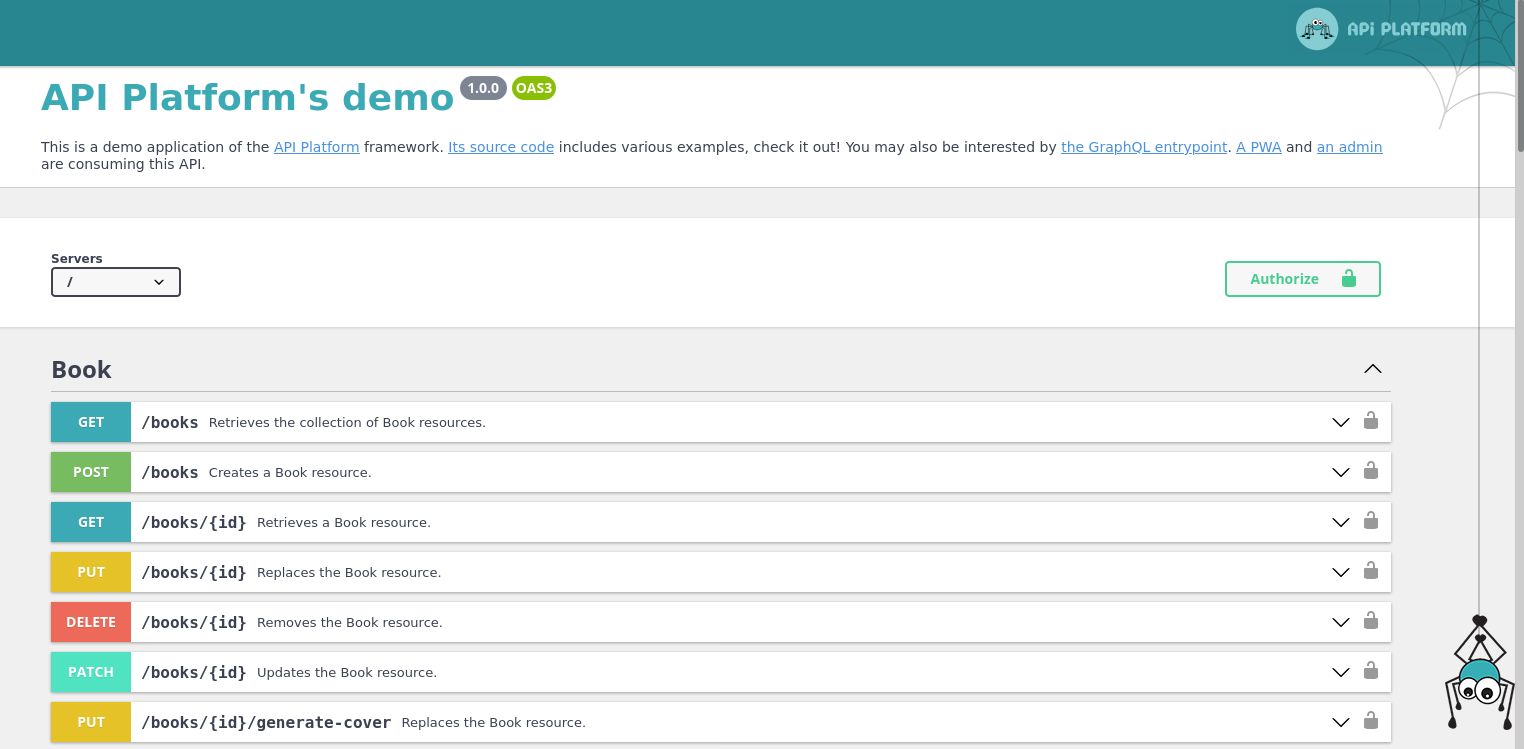Click lock icon on DELETE /books/{id} row

pos(1371,621)
